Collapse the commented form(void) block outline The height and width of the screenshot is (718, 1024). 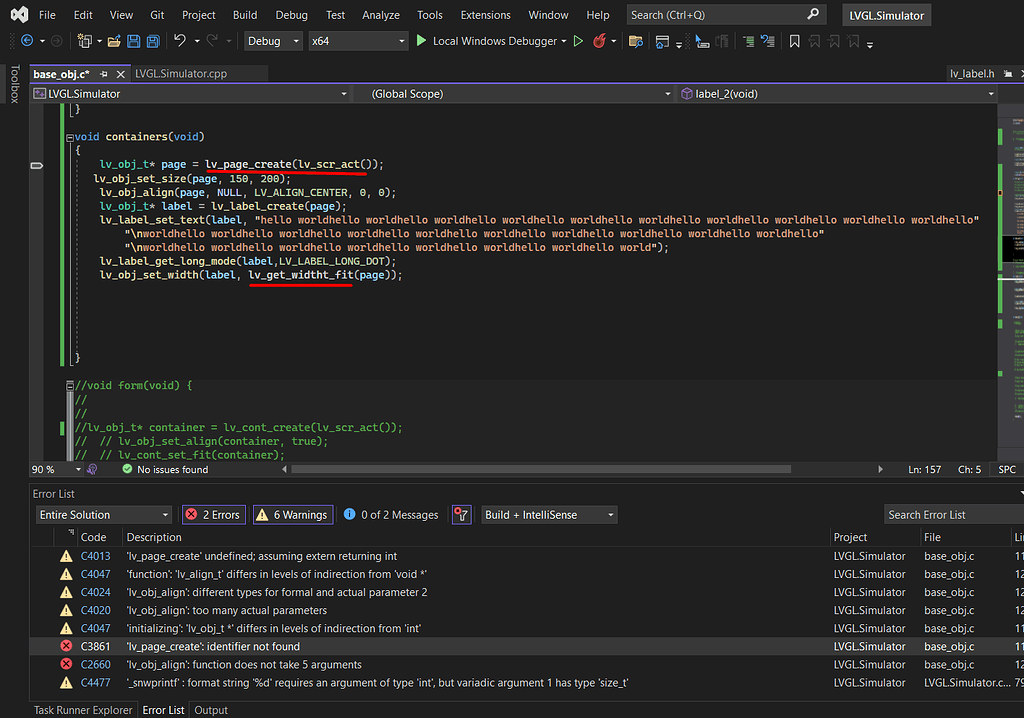tap(70, 386)
